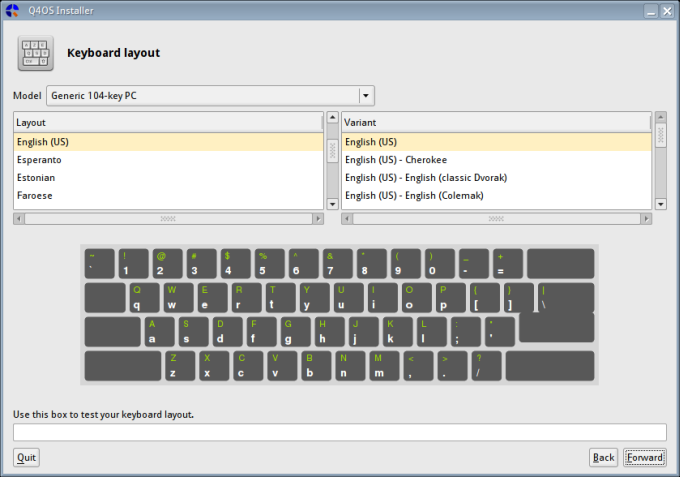Click the slash / question mark key
680x477 pixels.
(x=487, y=366)
